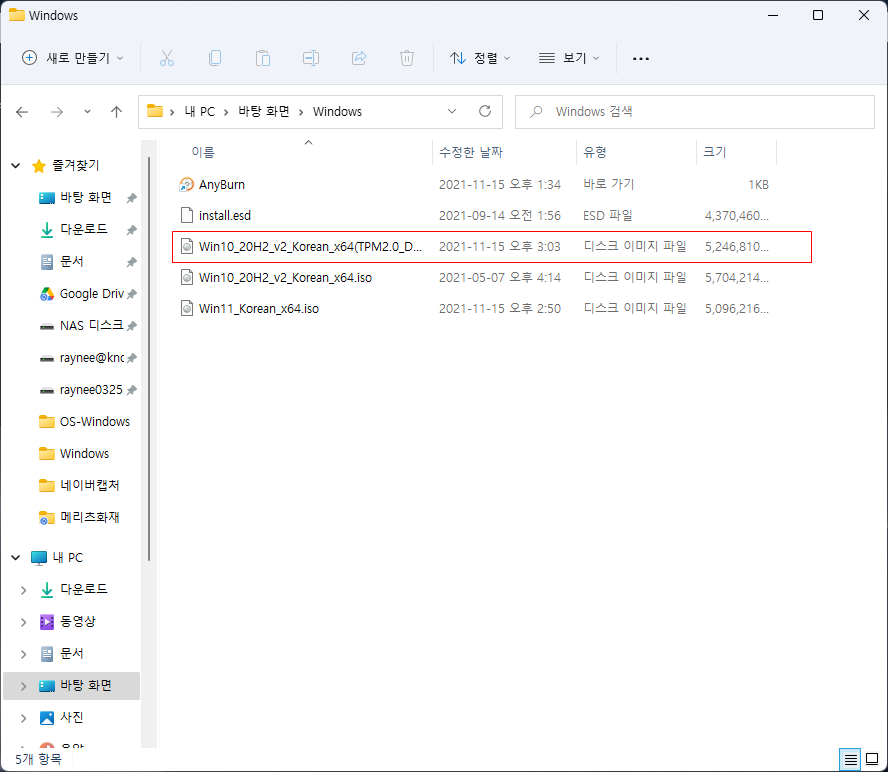Viewport: 888px width, 772px height.
Task: Refresh the Windows folder view
Action: [x=485, y=111]
